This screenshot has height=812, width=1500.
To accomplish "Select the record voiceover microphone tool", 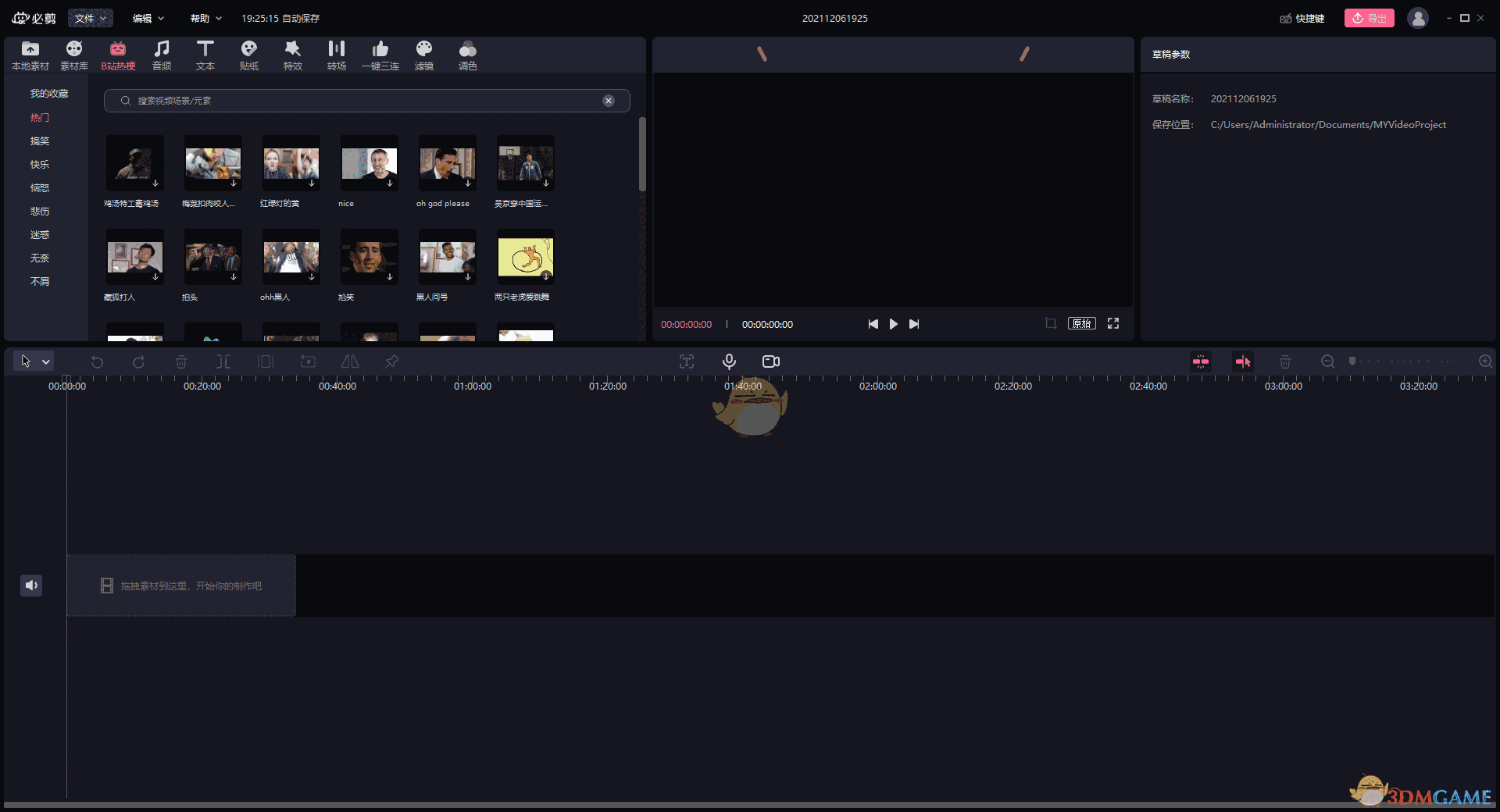I will (x=729, y=361).
